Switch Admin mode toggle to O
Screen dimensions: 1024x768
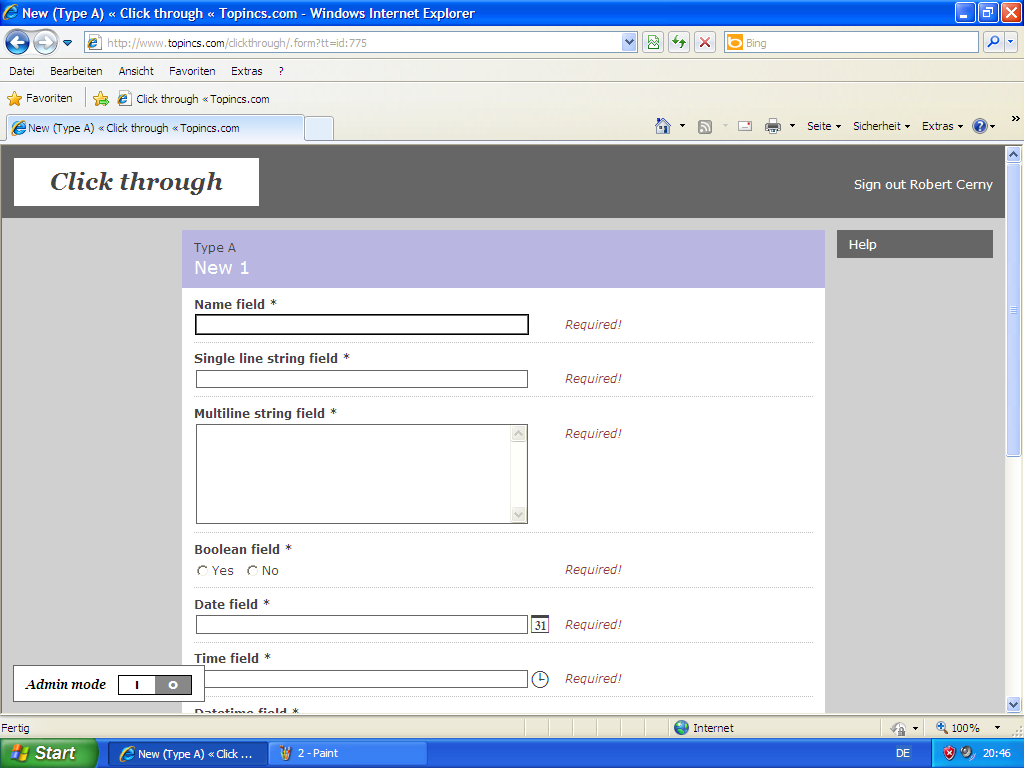173,685
